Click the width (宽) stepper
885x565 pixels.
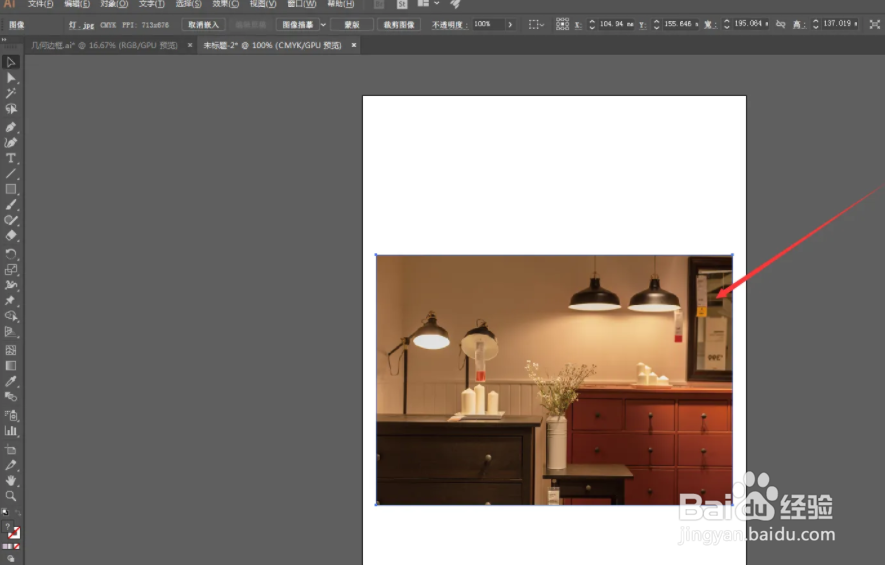(726, 24)
